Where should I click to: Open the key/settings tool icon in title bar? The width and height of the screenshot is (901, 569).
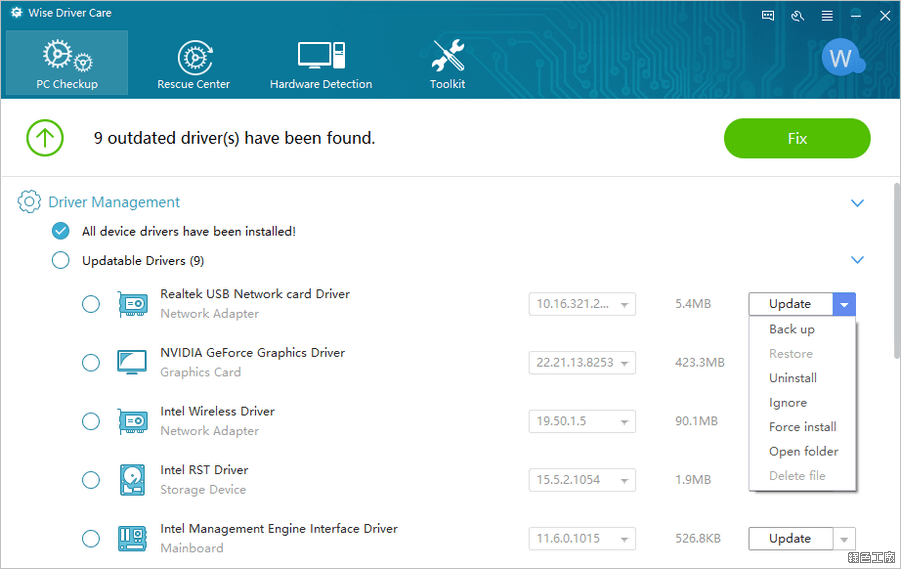point(797,16)
